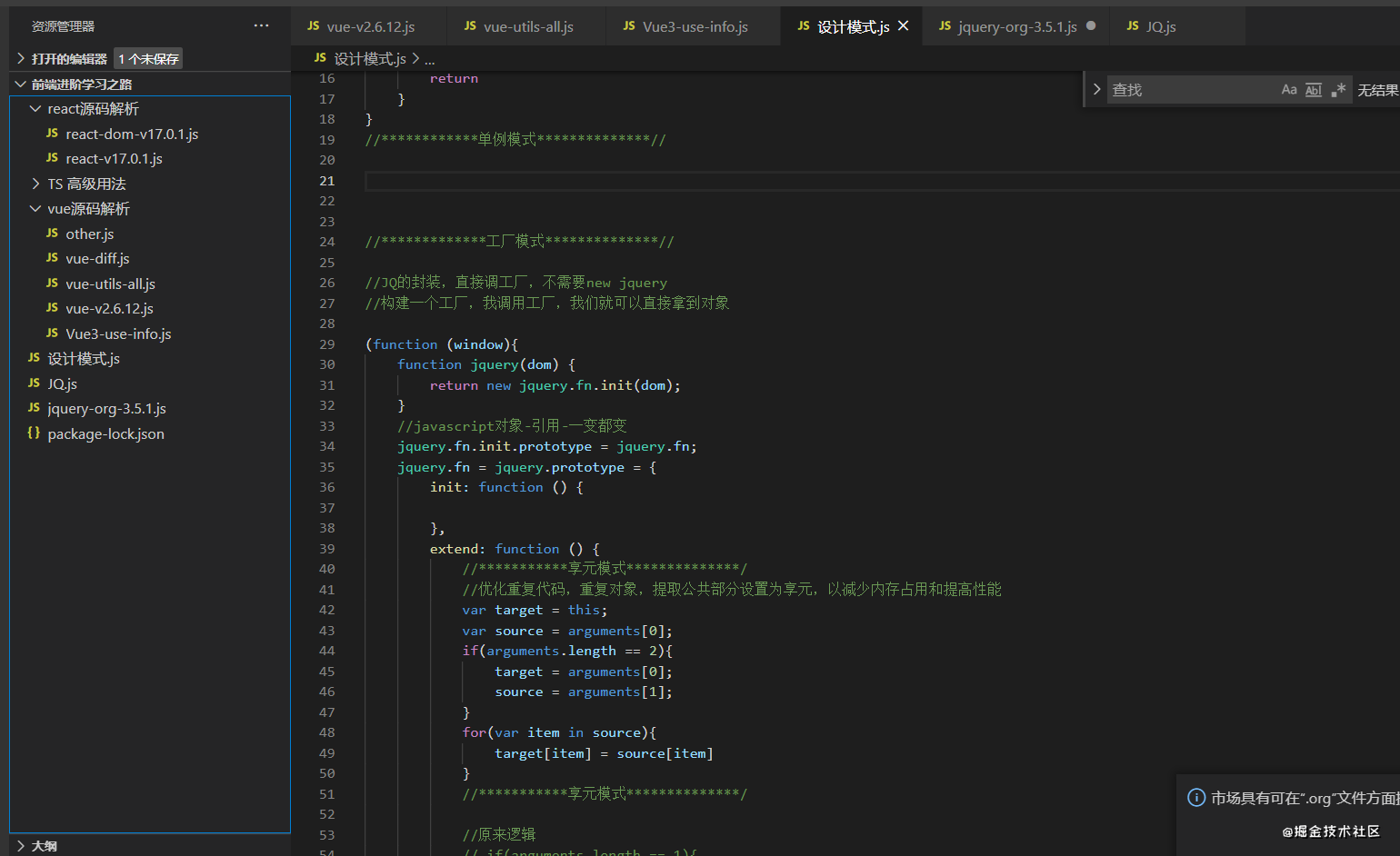Switch to the jquery-org-3.5.1.js tab
Screen dimensions: 1400x856
(1016, 26)
